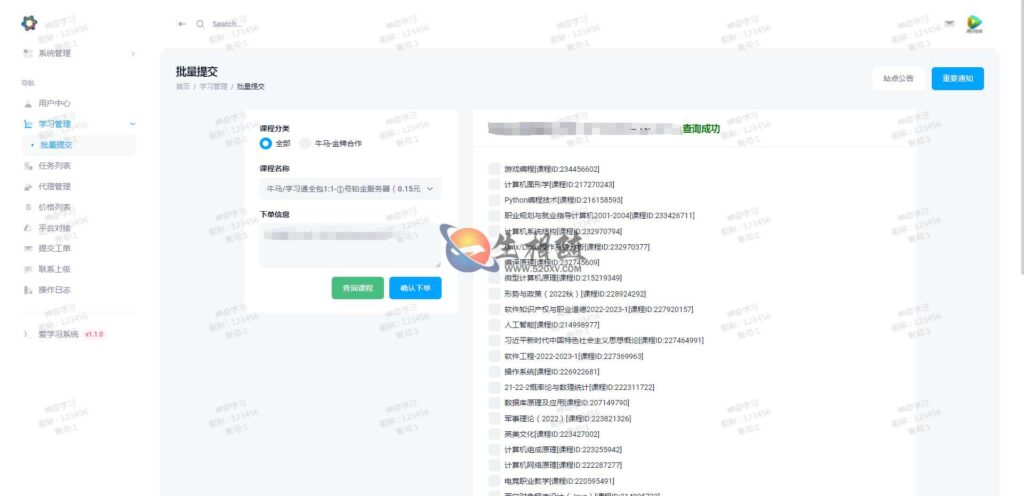Select the 牛马-金牌合作 radio option
Viewport: 1024px width, 496px height.
tap(305, 144)
